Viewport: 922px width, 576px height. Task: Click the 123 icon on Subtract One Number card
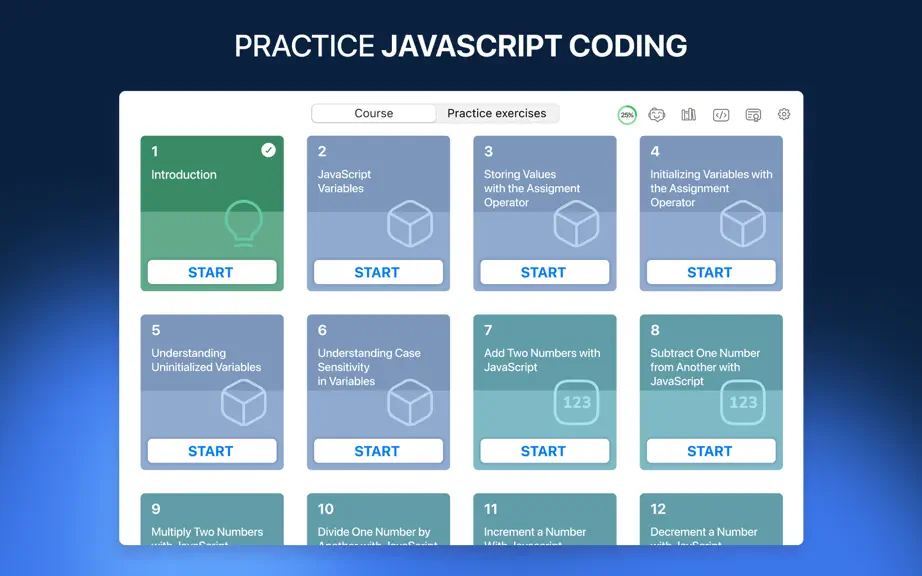[743, 402]
